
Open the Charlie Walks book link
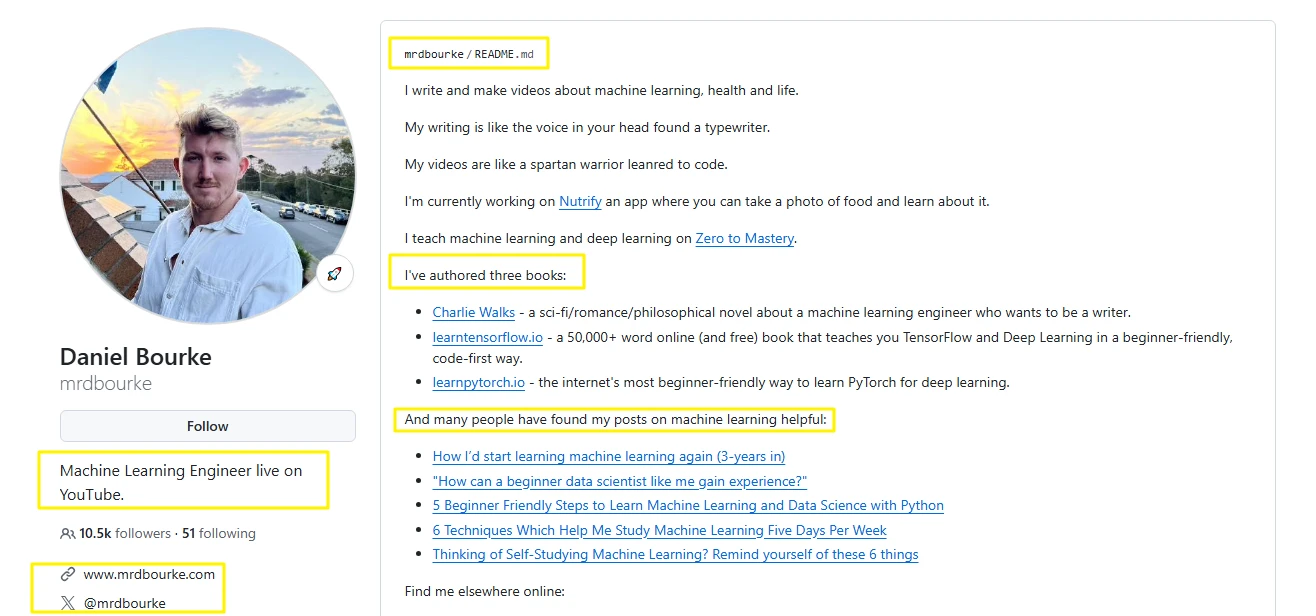tap(474, 313)
